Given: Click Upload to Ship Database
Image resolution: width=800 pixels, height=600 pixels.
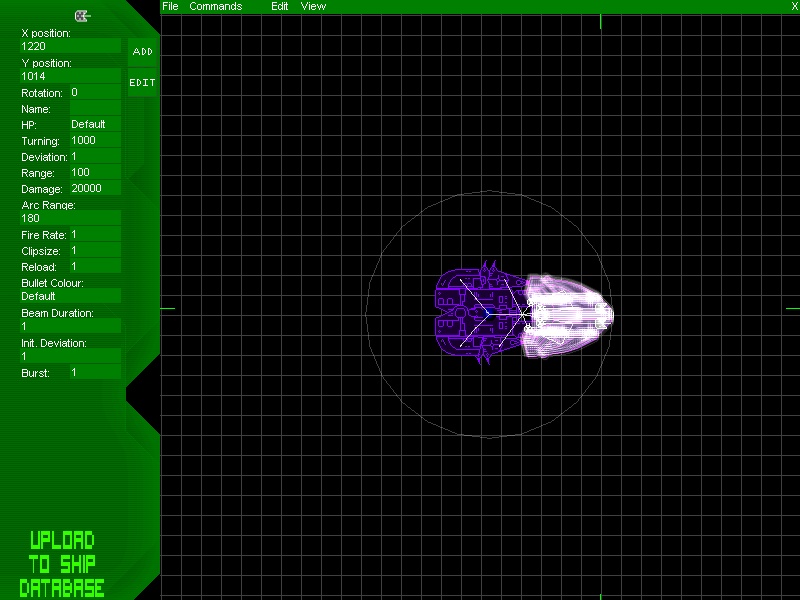Looking at the screenshot, I should (62, 564).
